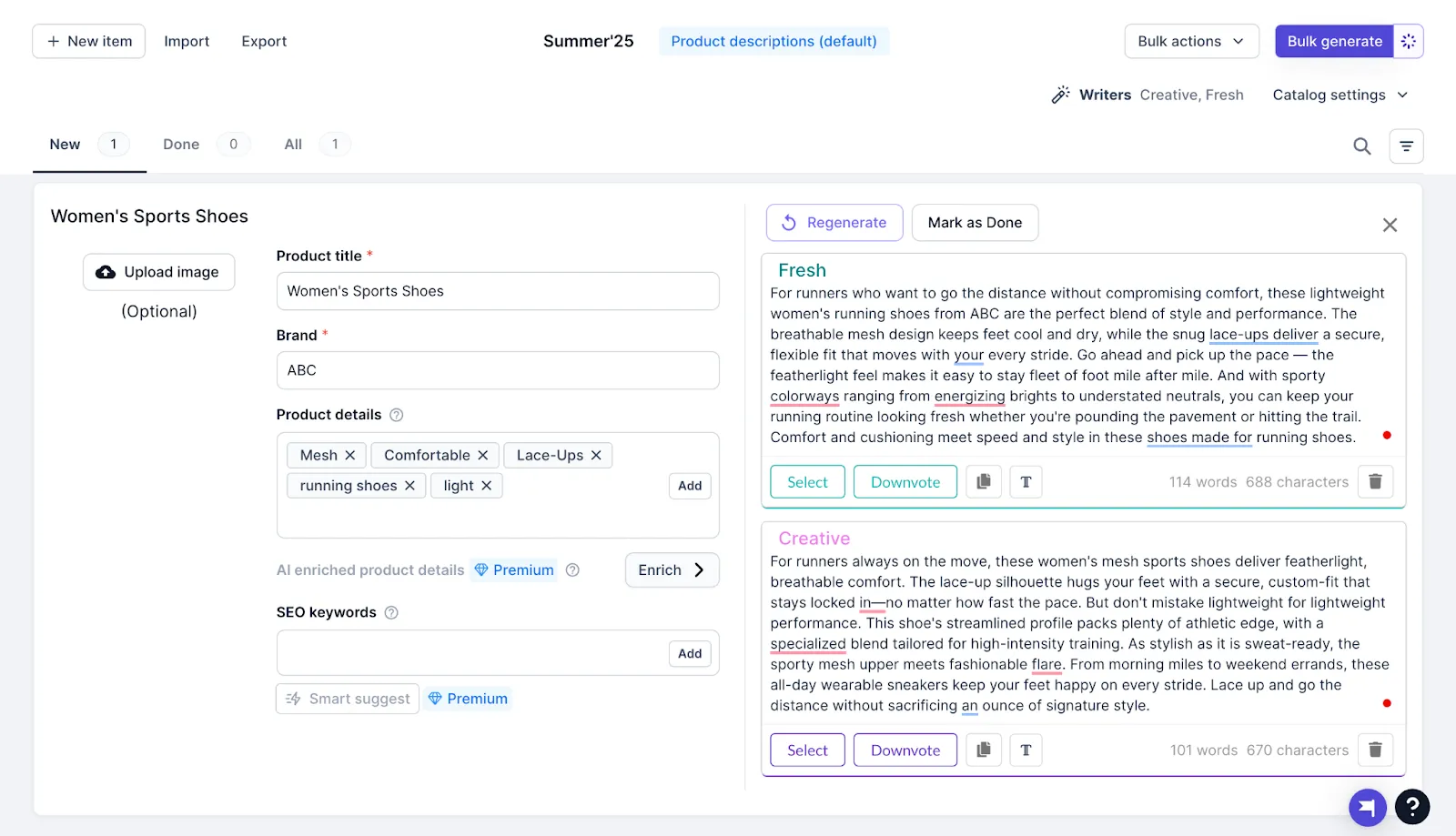Image resolution: width=1456 pixels, height=836 pixels.
Task: Copy the Fresh description text
Action: [x=984, y=481]
